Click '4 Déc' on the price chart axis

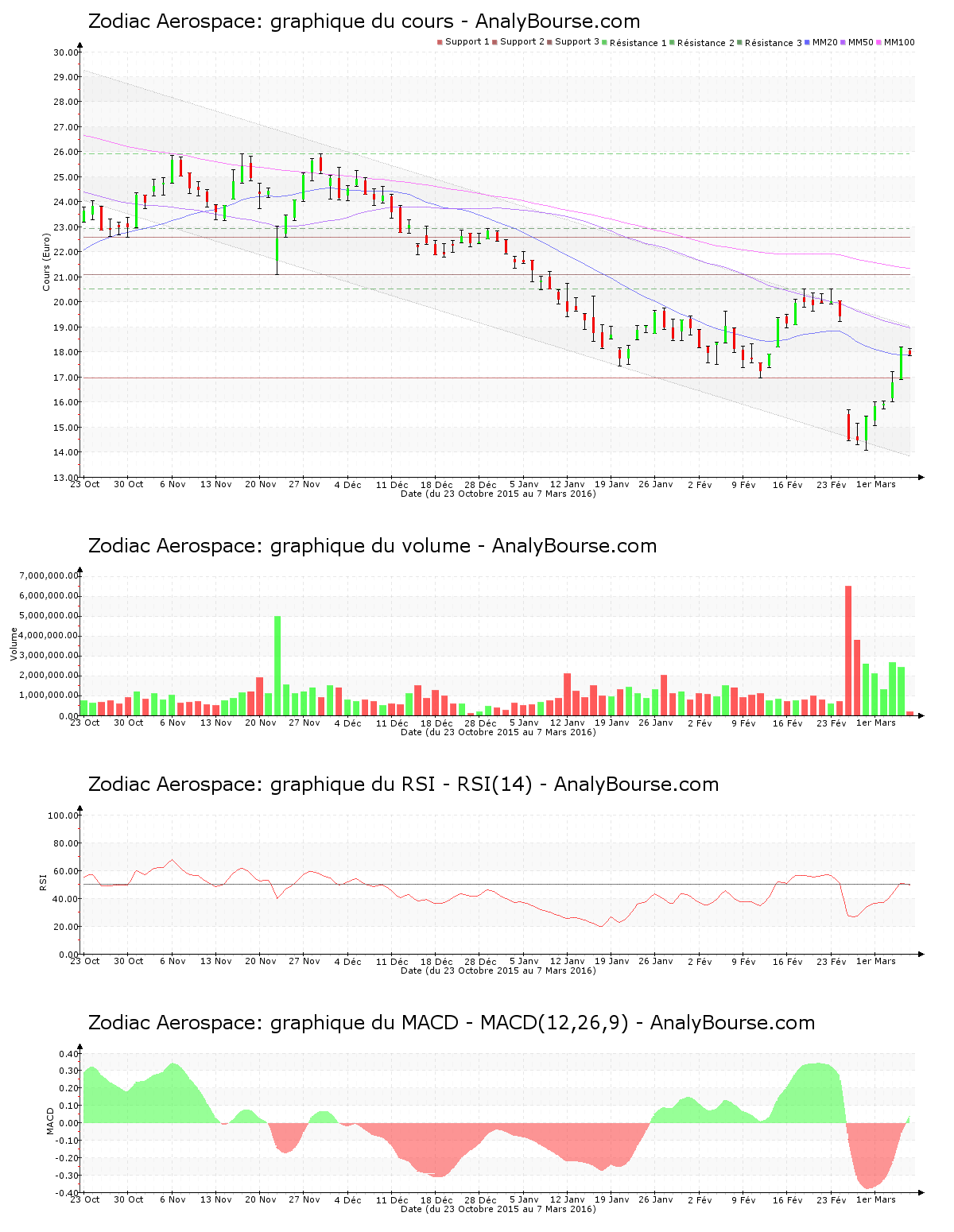tap(347, 484)
